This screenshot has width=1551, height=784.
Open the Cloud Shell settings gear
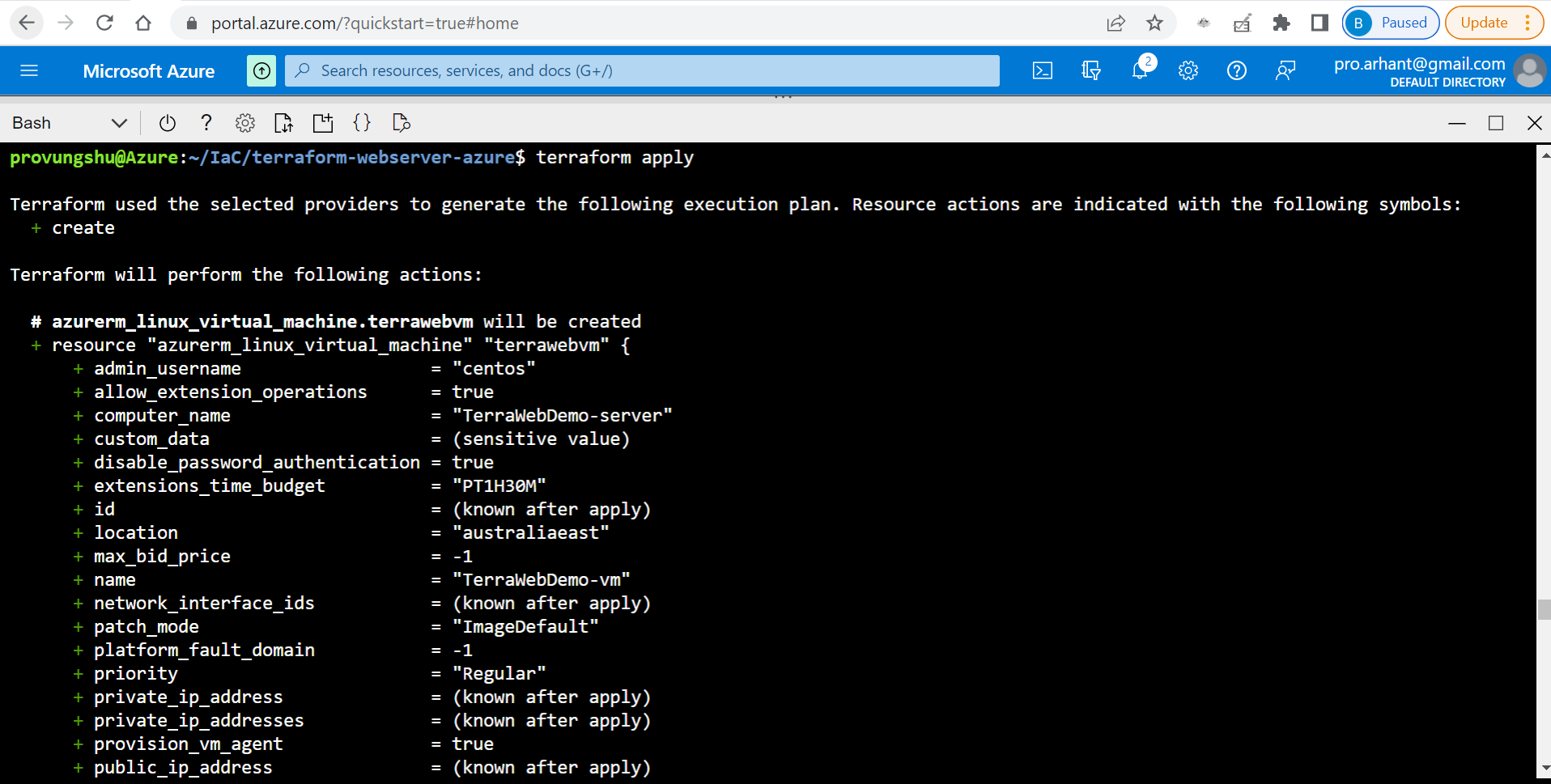[244, 123]
